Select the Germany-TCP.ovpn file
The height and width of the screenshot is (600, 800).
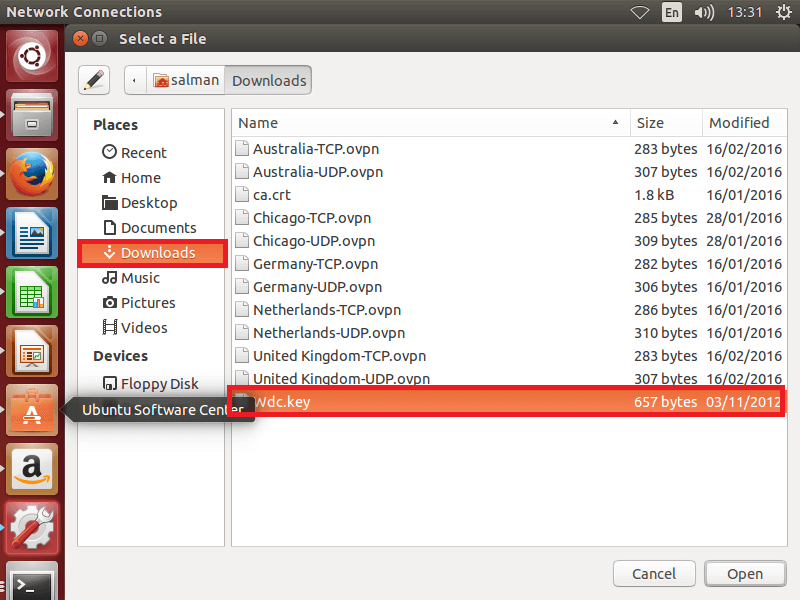[x=509, y=264]
